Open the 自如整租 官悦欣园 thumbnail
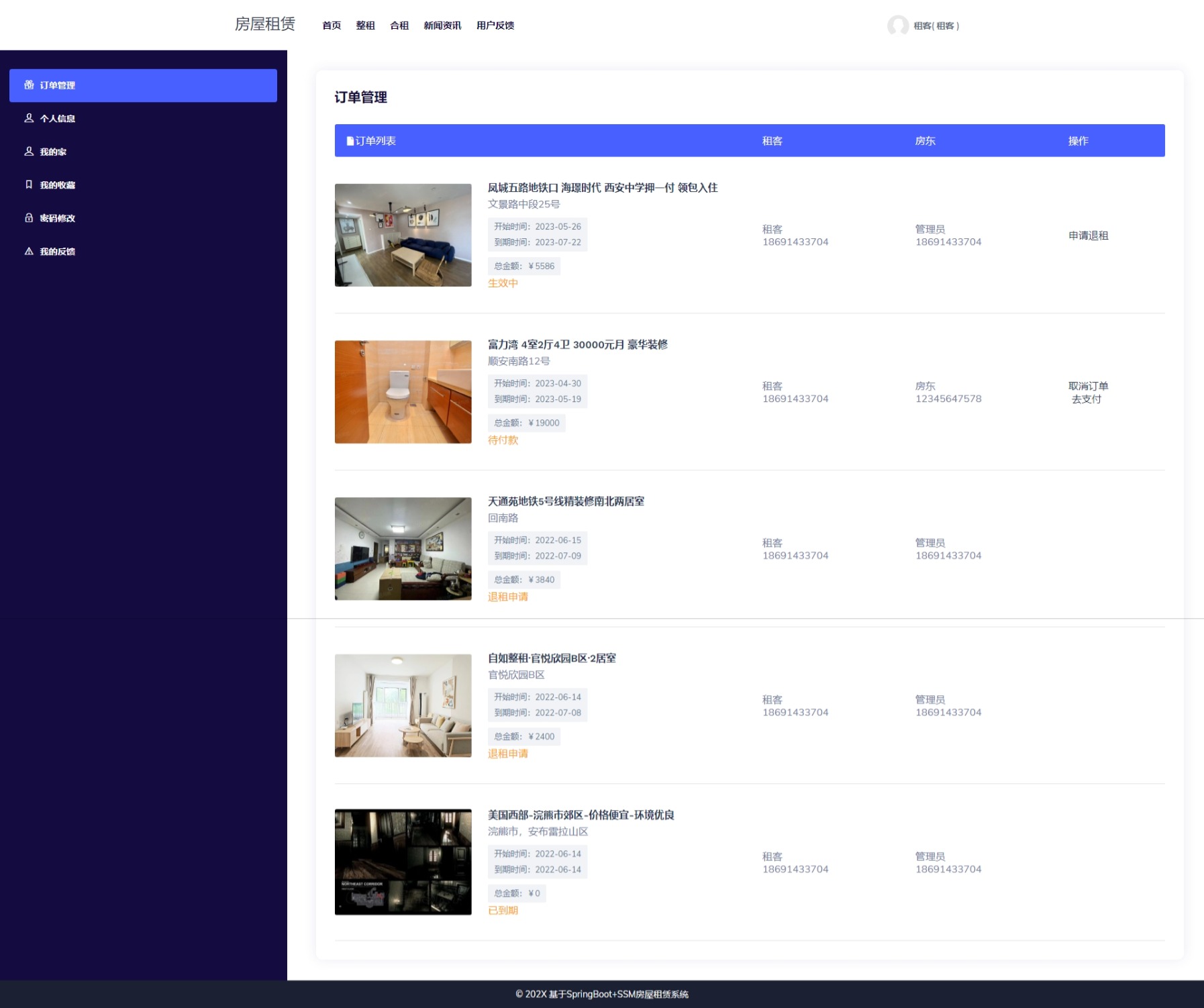This screenshot has height=1008, width=1204. click(x=403, y=705)
